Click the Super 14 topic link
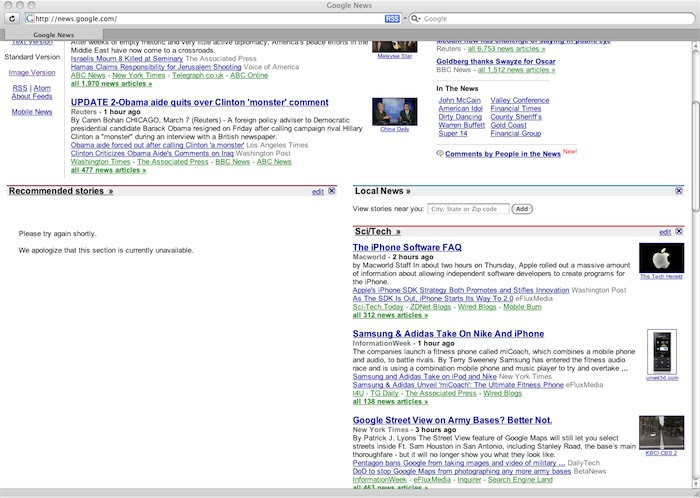Image resolution: width=700 pixels, height=498 pixels. coord(453,133)
